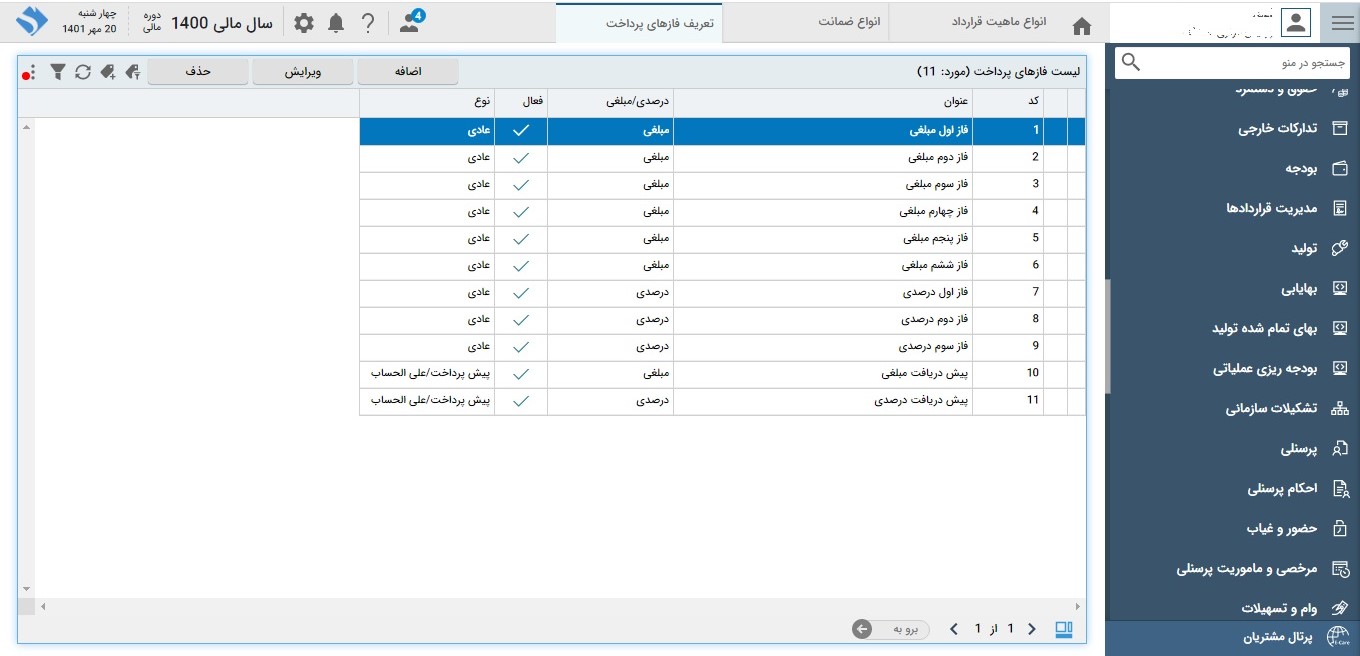The height and width of the screenshot is (656, 1360).
Task: Toggle the hamburger menu icon
Action: coord(1340,23)
